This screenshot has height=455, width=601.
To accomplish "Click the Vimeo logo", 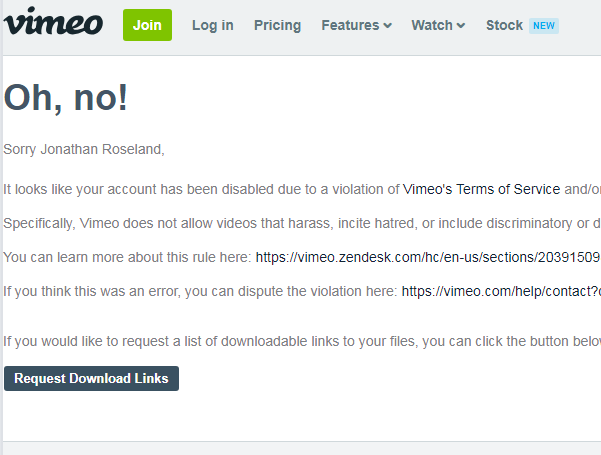I will (53, 21).
